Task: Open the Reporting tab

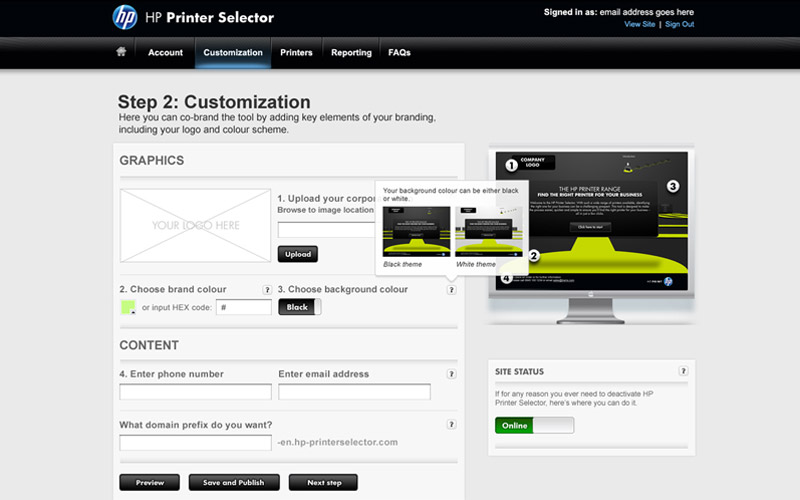Action: click(x=351, y=53)
